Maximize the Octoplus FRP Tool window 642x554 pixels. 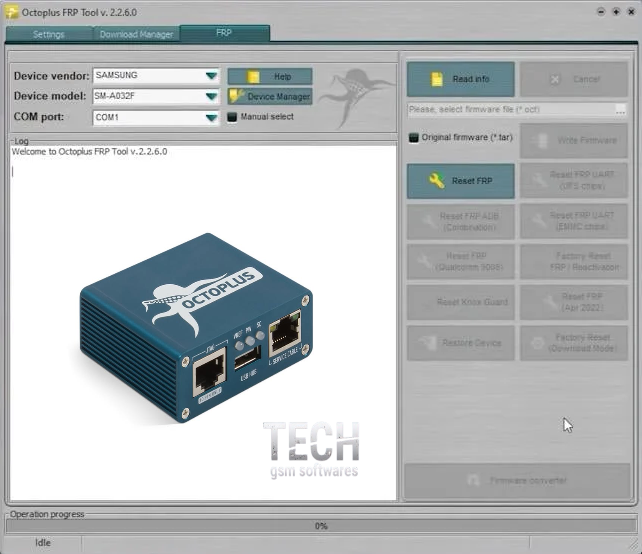tap(616, 12)
